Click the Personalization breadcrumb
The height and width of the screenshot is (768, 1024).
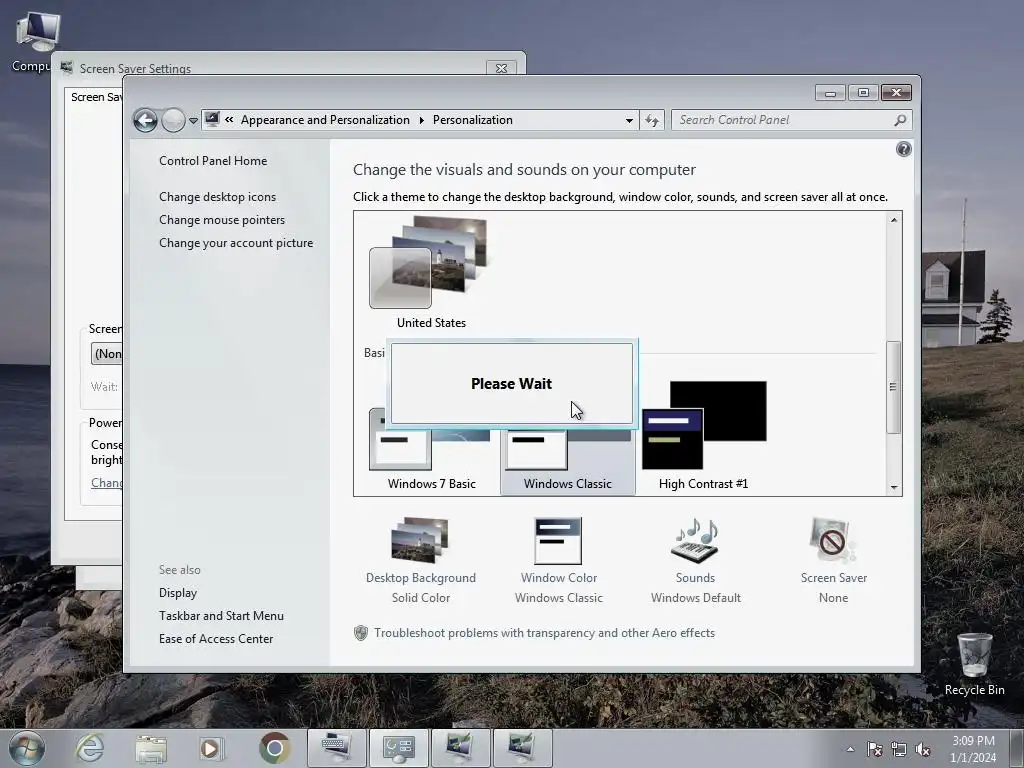tap(473, 120)
